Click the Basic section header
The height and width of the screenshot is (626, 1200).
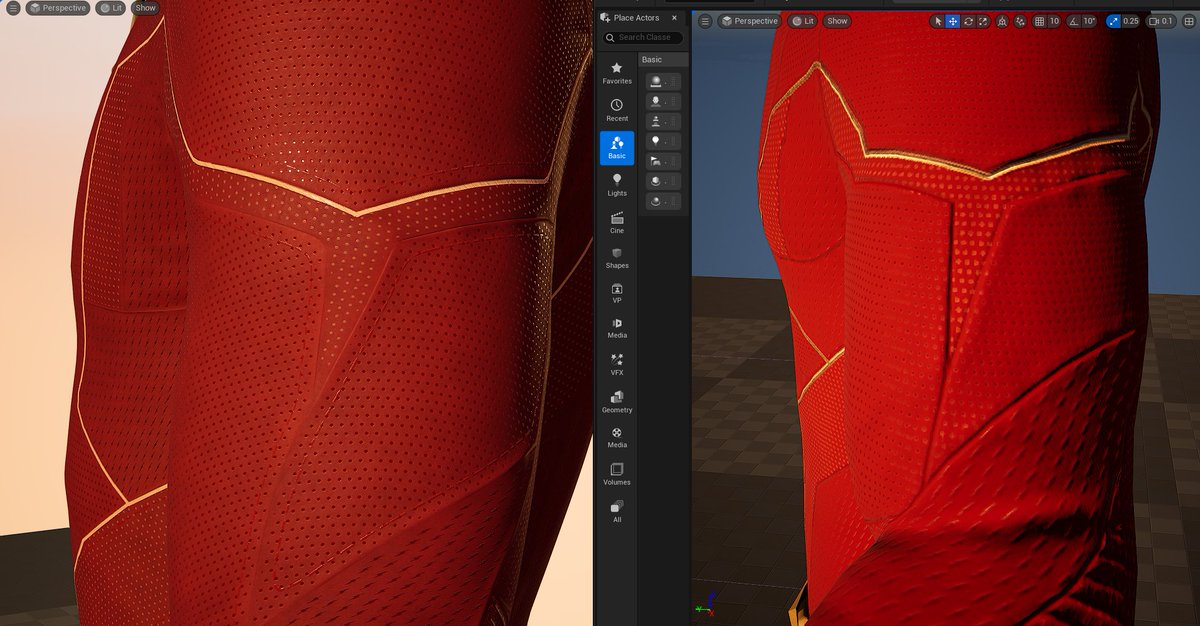[664, 60]
